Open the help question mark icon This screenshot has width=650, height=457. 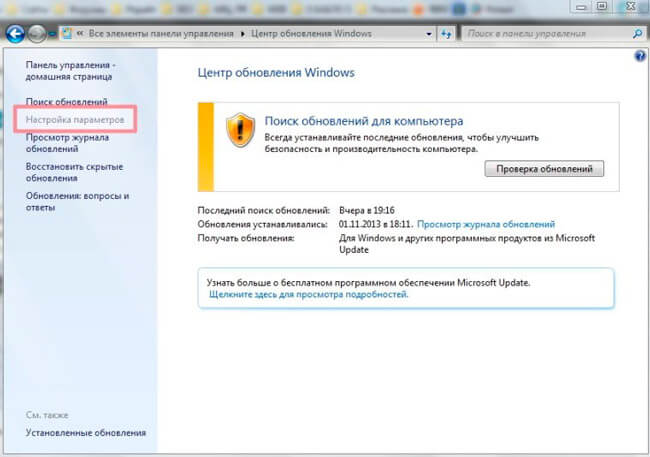coord(640,56)
